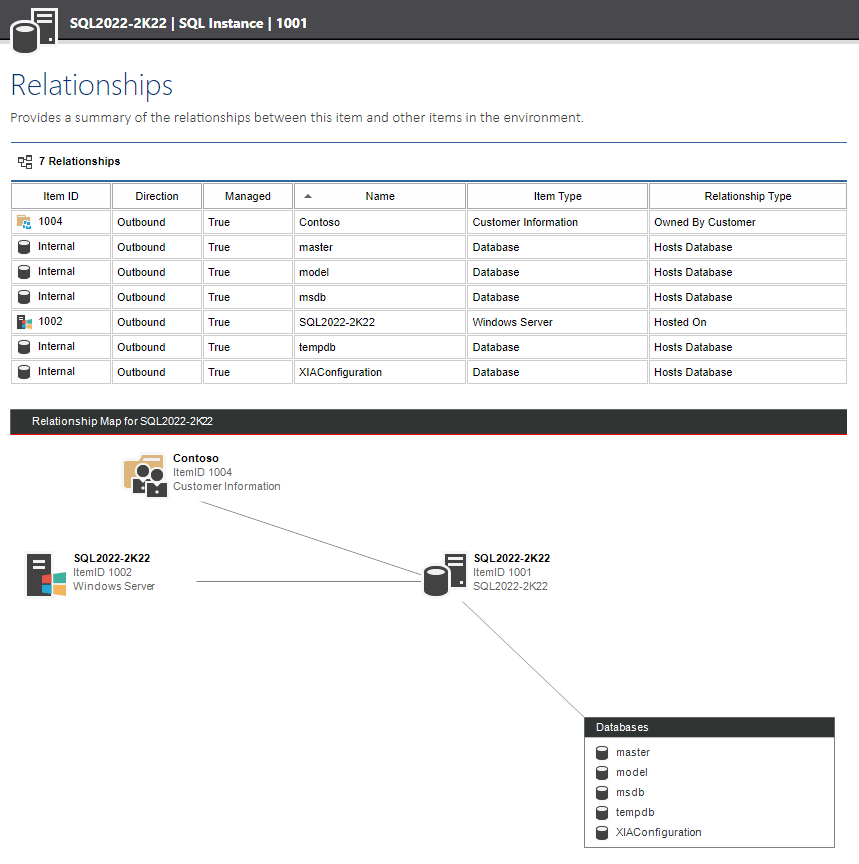Click the SQL Instance header icon
Viewport: 859px width, 864px height.
tap(34, 31)
